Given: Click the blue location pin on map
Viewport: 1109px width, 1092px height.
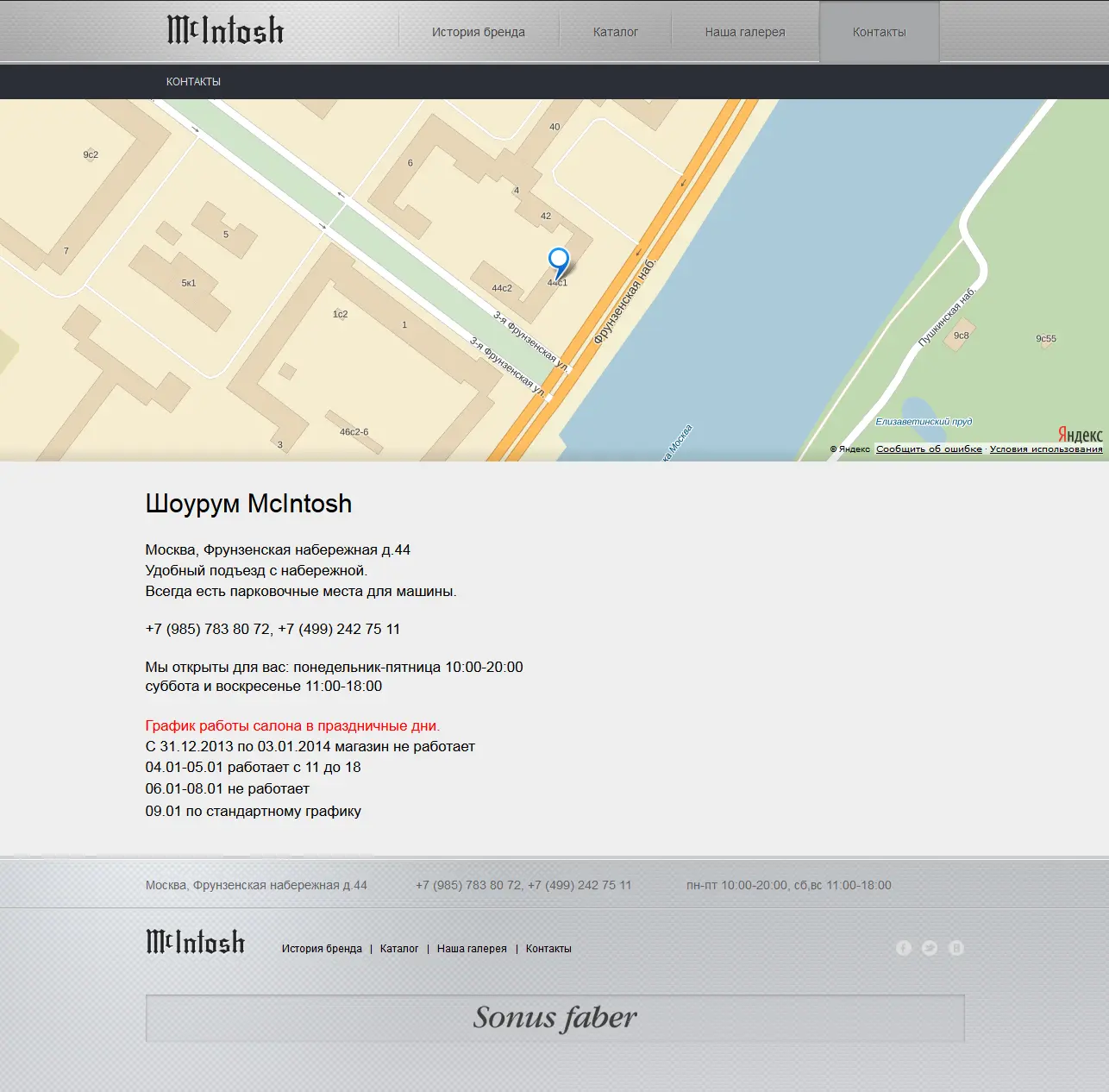Looking at the screenshot, I should coord(559,260).
